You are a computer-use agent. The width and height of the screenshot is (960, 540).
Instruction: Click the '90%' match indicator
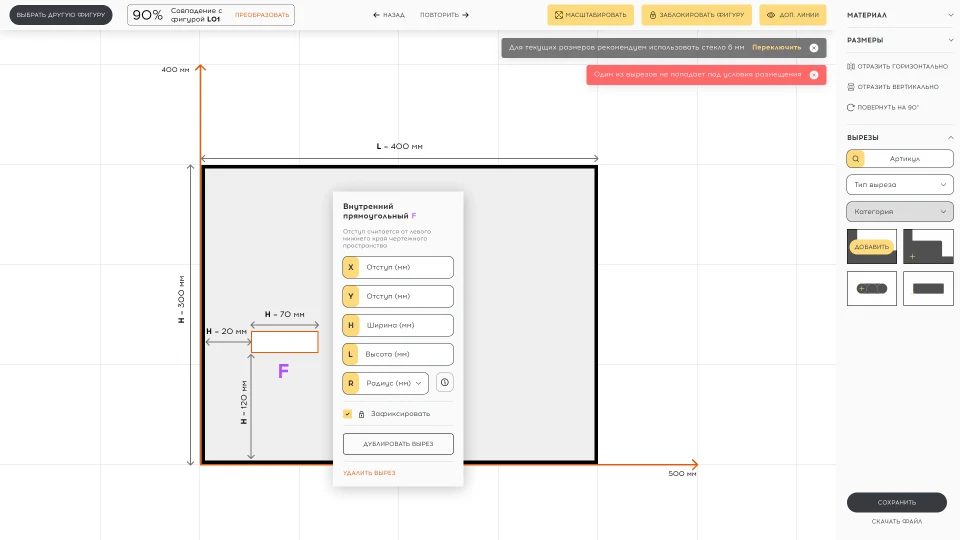(148, 15)
